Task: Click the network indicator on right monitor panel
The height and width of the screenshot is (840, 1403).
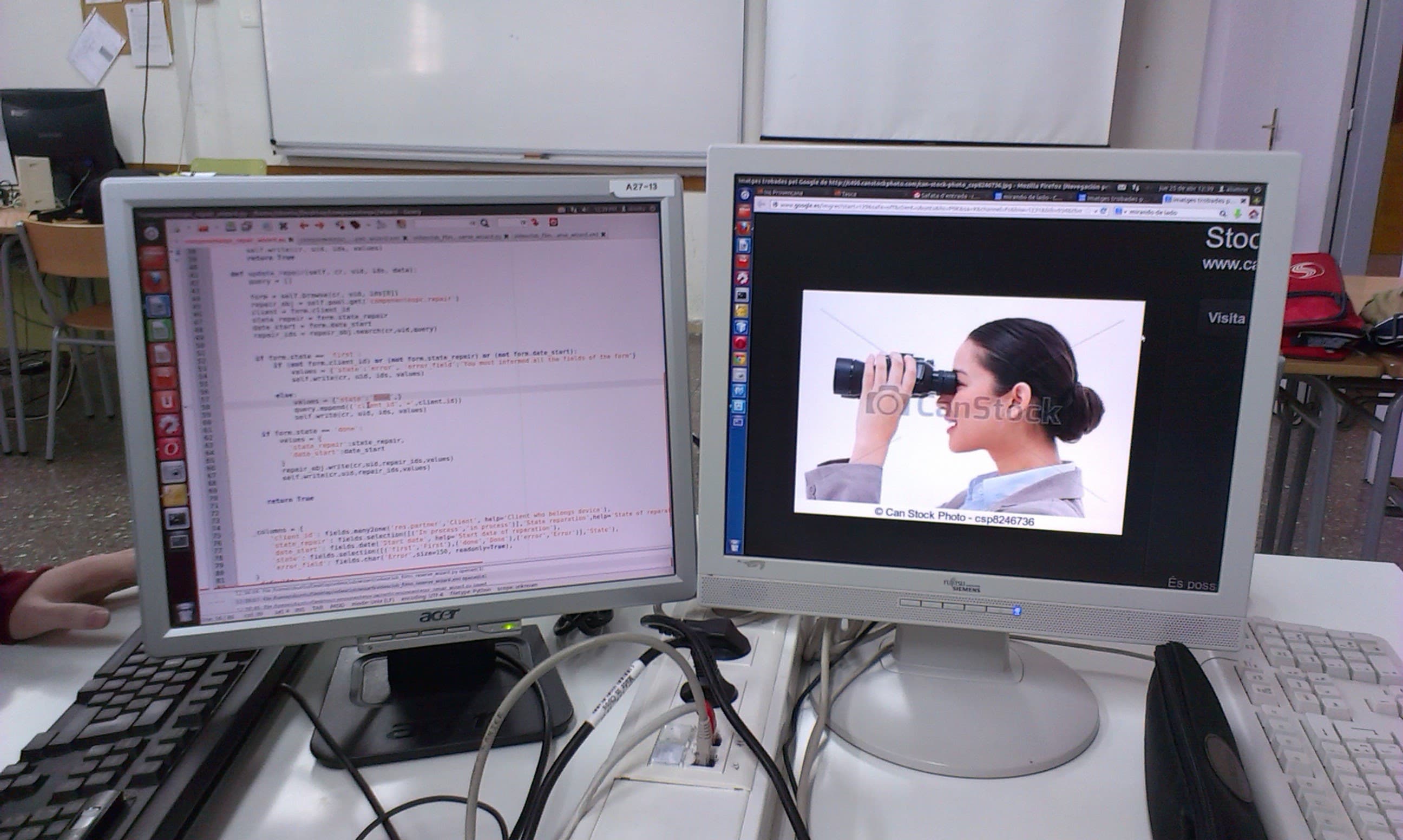Action: pyautogui.click(x=1135, y=188)
